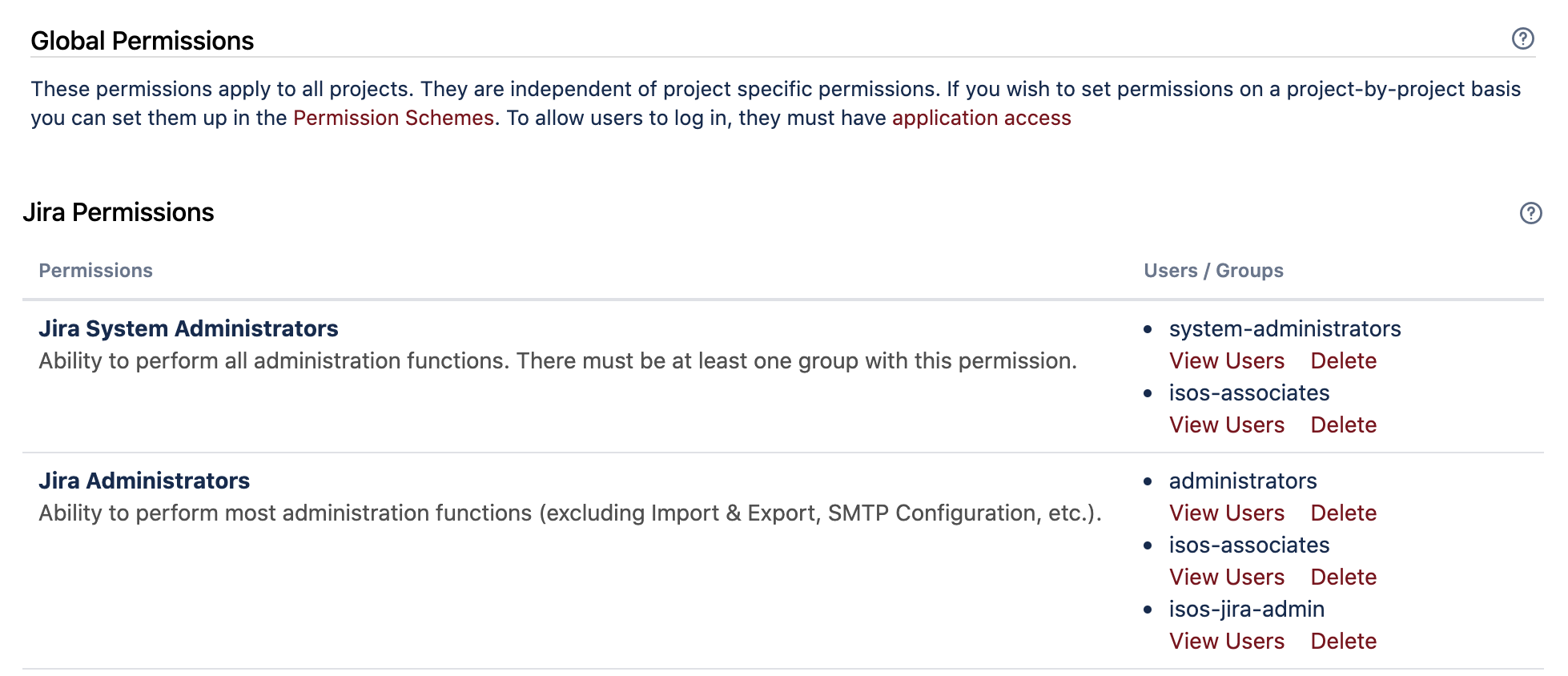1568x676 pixels.
Task: Click the isos-jira-admin group name
Action: [1246, 610]
